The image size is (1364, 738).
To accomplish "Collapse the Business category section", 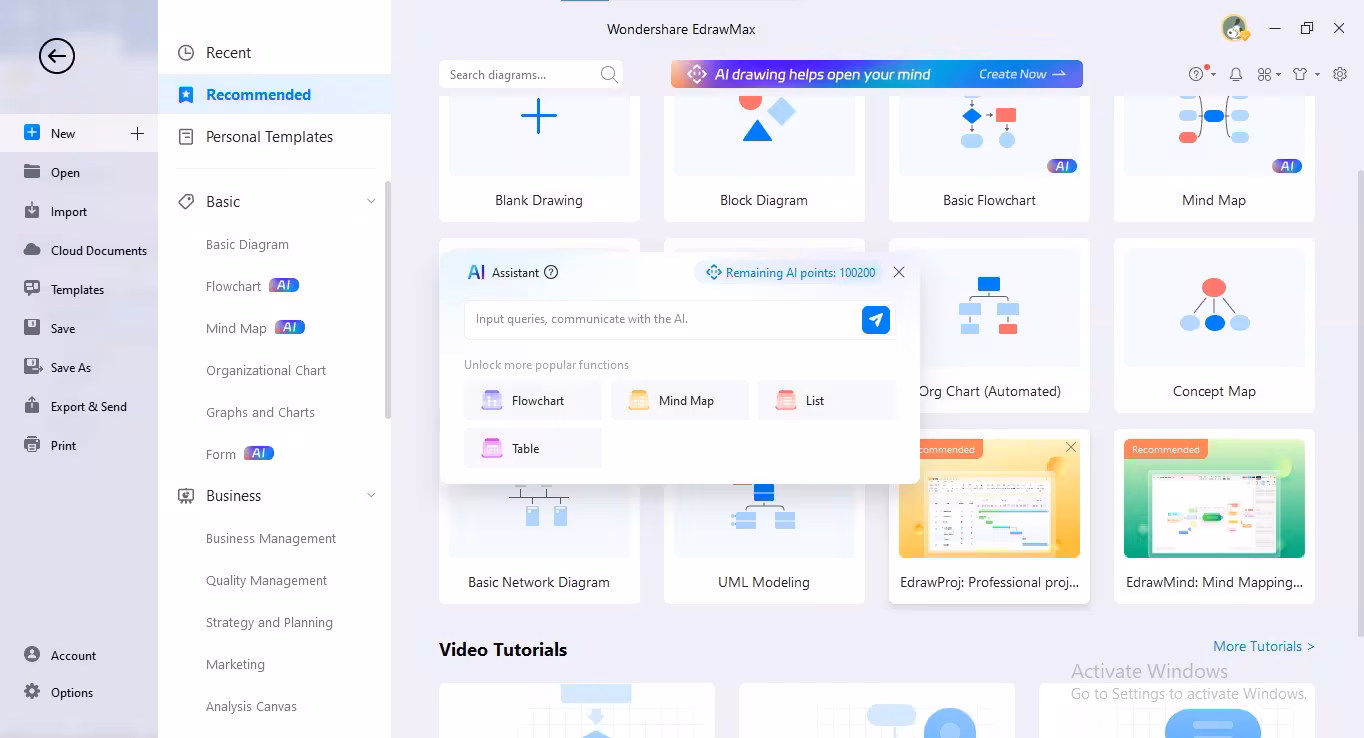I will [x=371, y=494].
